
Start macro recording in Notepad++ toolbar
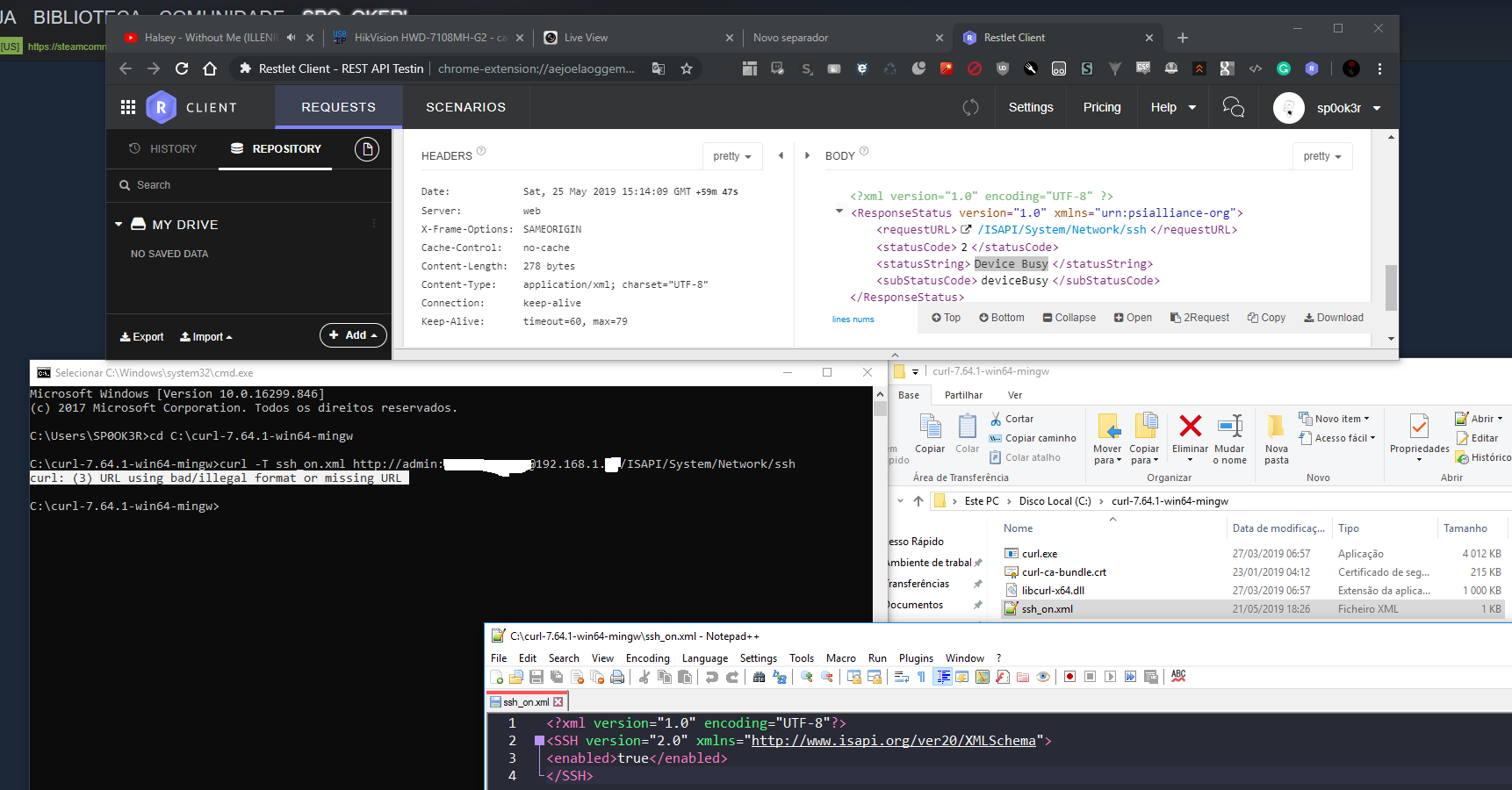tap(1069, 677)
